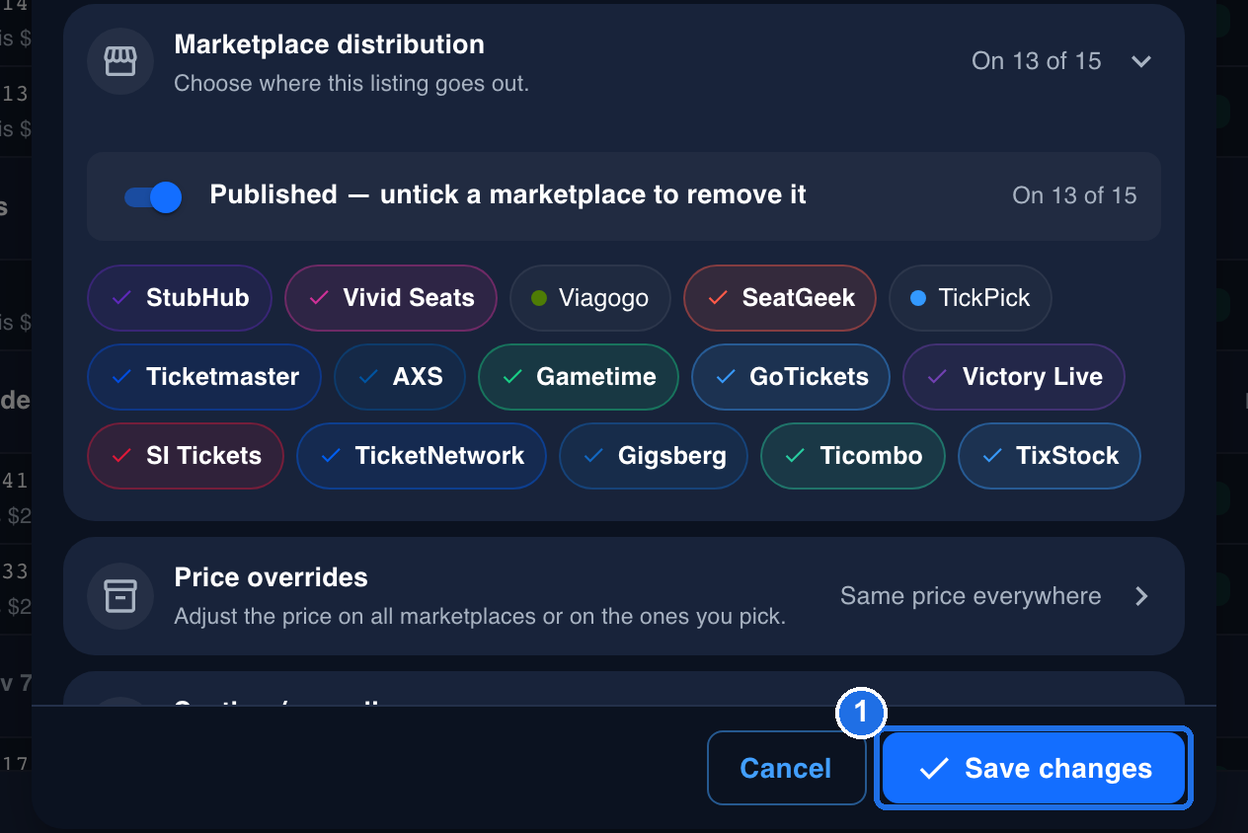This screenshot has height=833, width=1248.
Task: Untick the Ticketmaster marketplace chip
Action: click(204, 377)
